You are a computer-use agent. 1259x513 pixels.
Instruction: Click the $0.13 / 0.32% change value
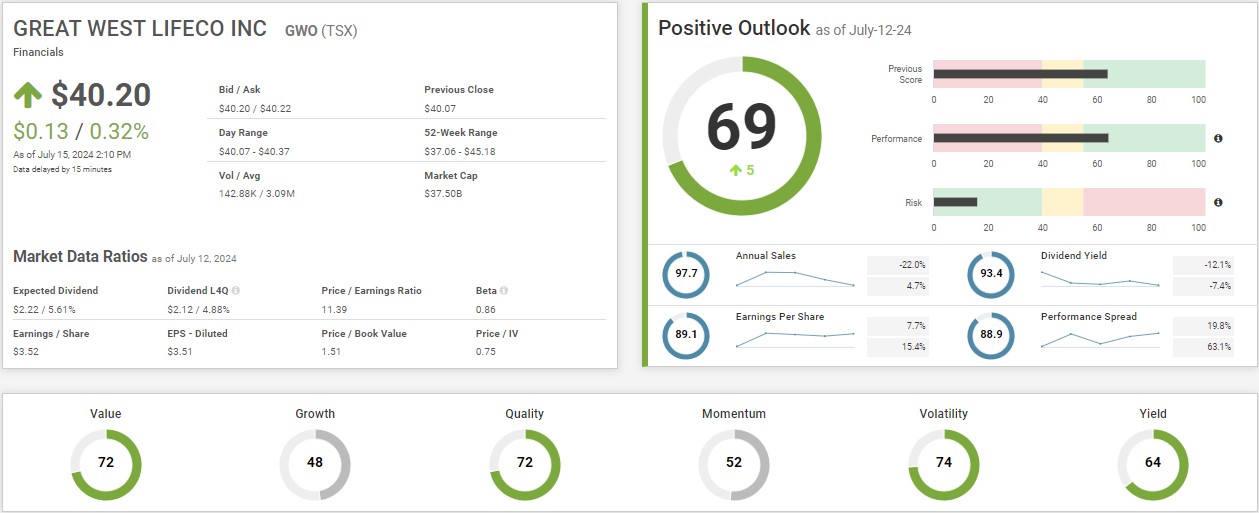point(81,131)
